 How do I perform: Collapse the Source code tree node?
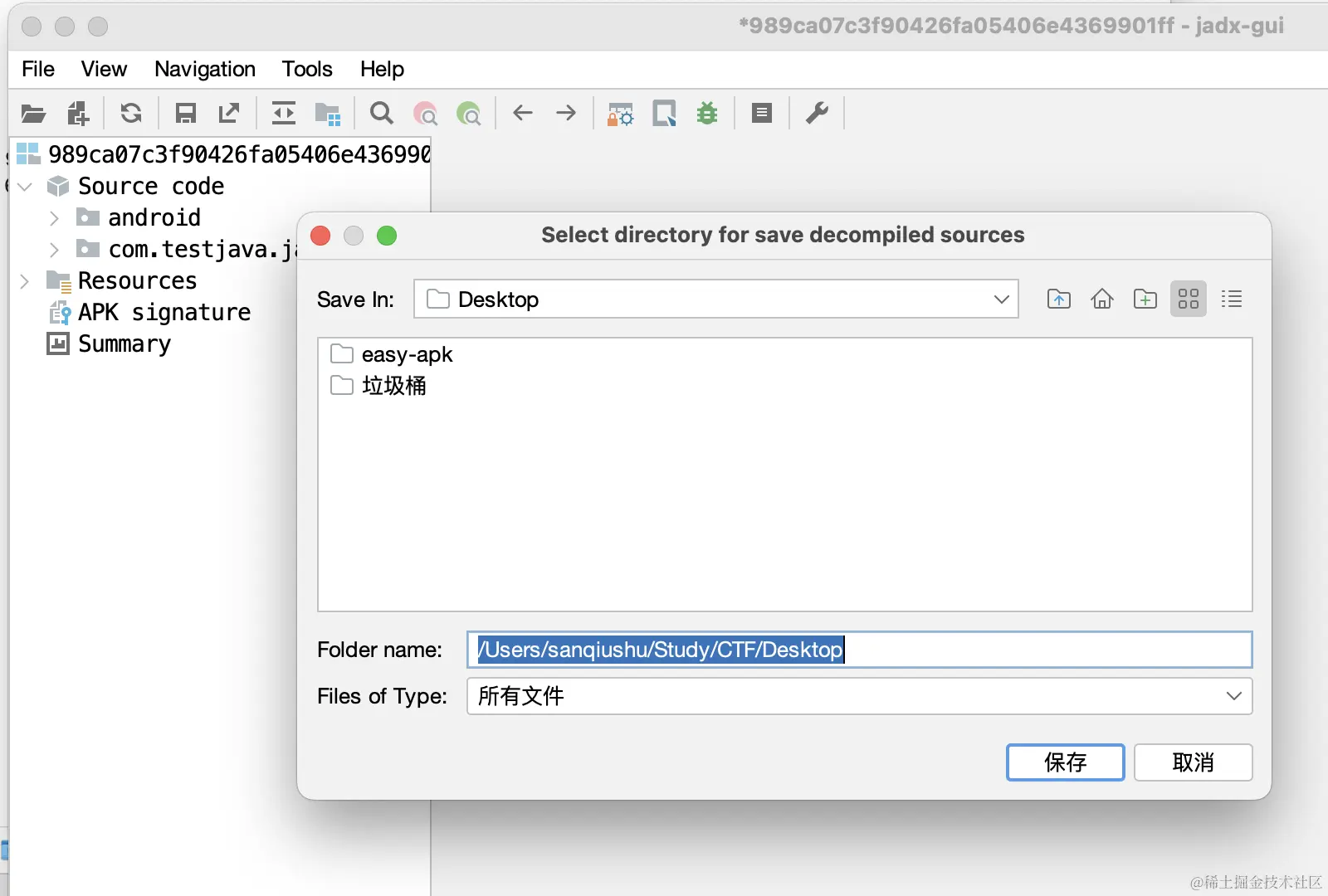point(25,187)
